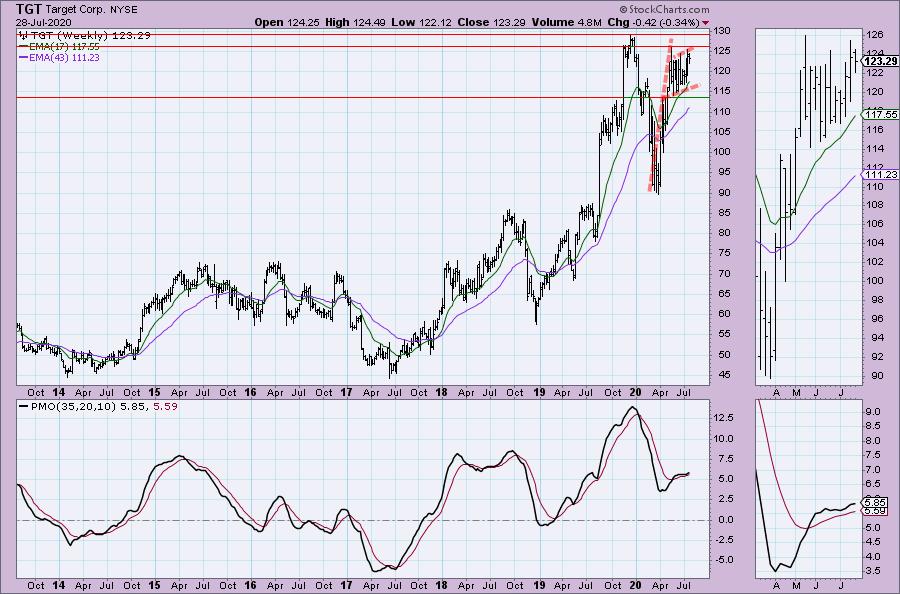Image resolution: width=900 pixels, height=594 pixels.
Task: Click the 130 price axis label
Action: 722,30
